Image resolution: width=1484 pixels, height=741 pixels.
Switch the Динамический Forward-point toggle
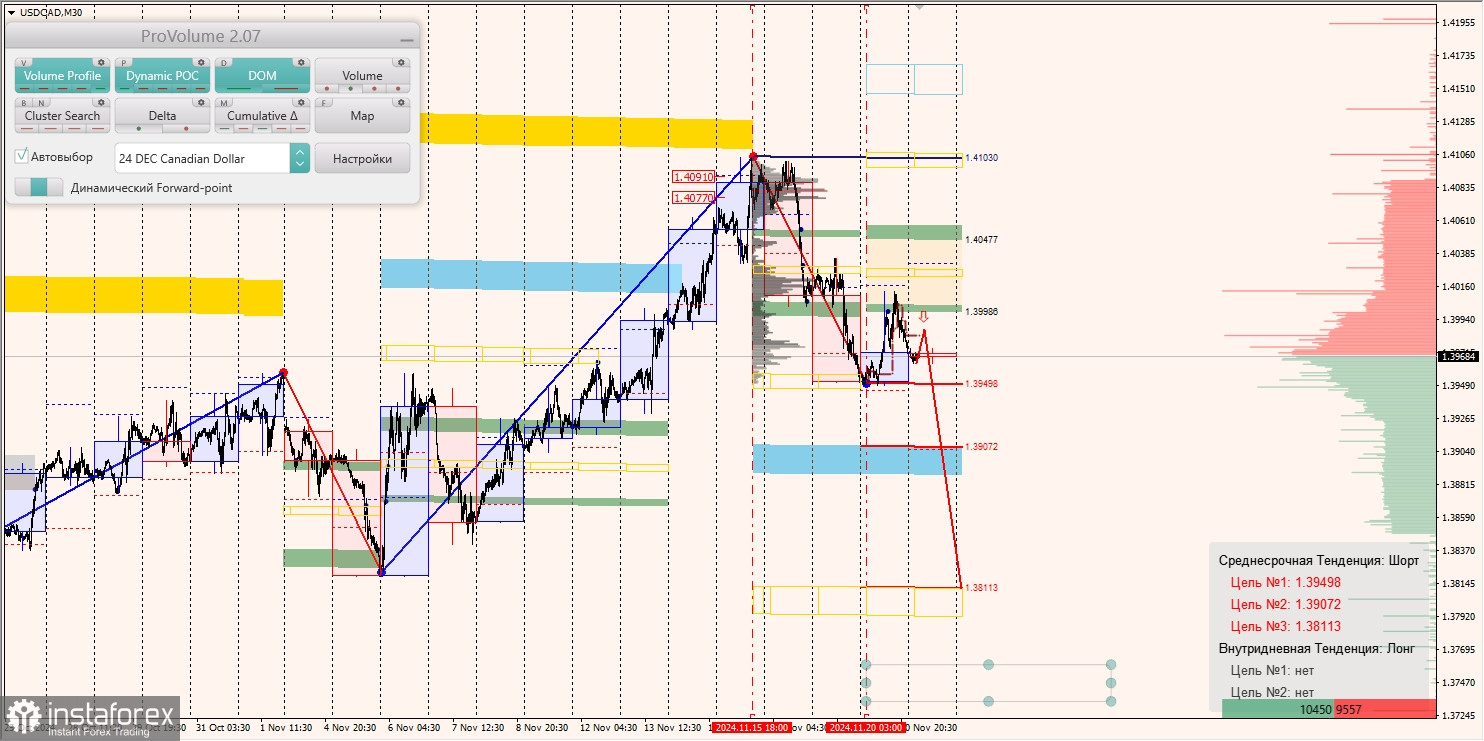click(x=39, y=187)
